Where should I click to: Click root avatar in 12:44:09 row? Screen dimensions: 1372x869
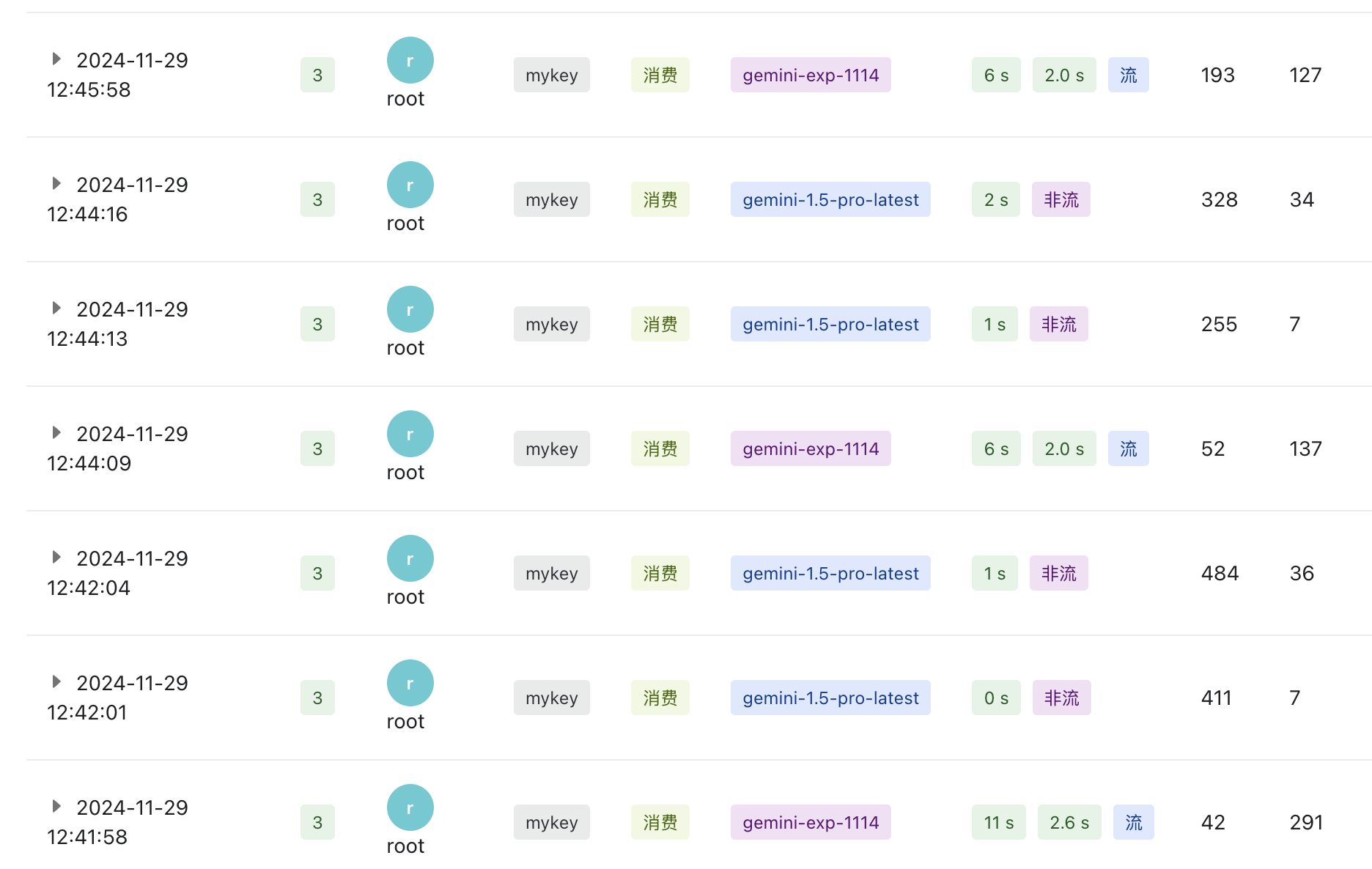(x=410, y=434)
